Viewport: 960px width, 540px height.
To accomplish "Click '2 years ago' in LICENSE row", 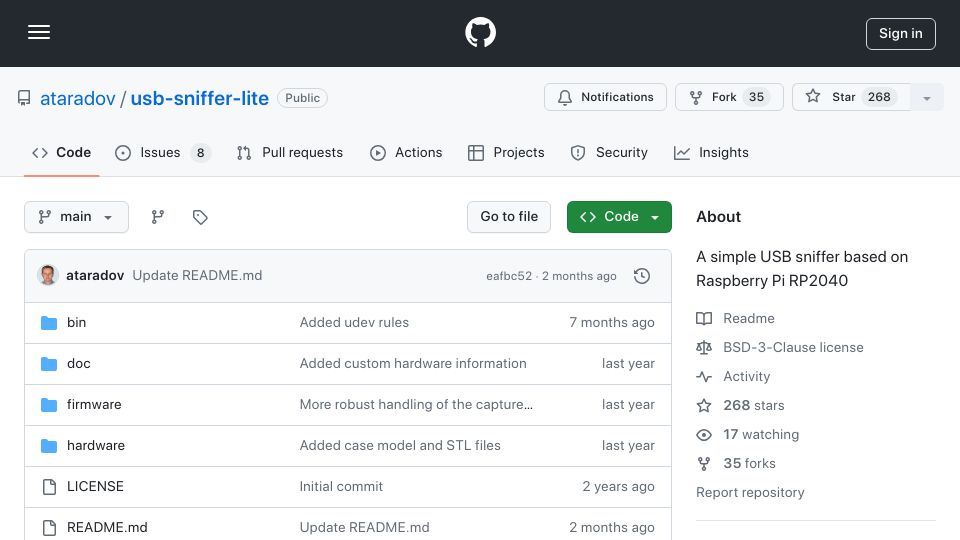I will [x=618, y=487].
